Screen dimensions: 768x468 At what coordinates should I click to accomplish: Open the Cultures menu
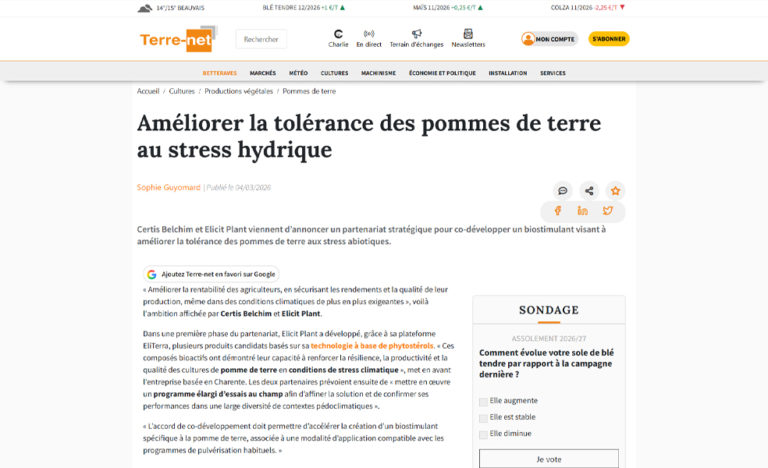(335, 73)
